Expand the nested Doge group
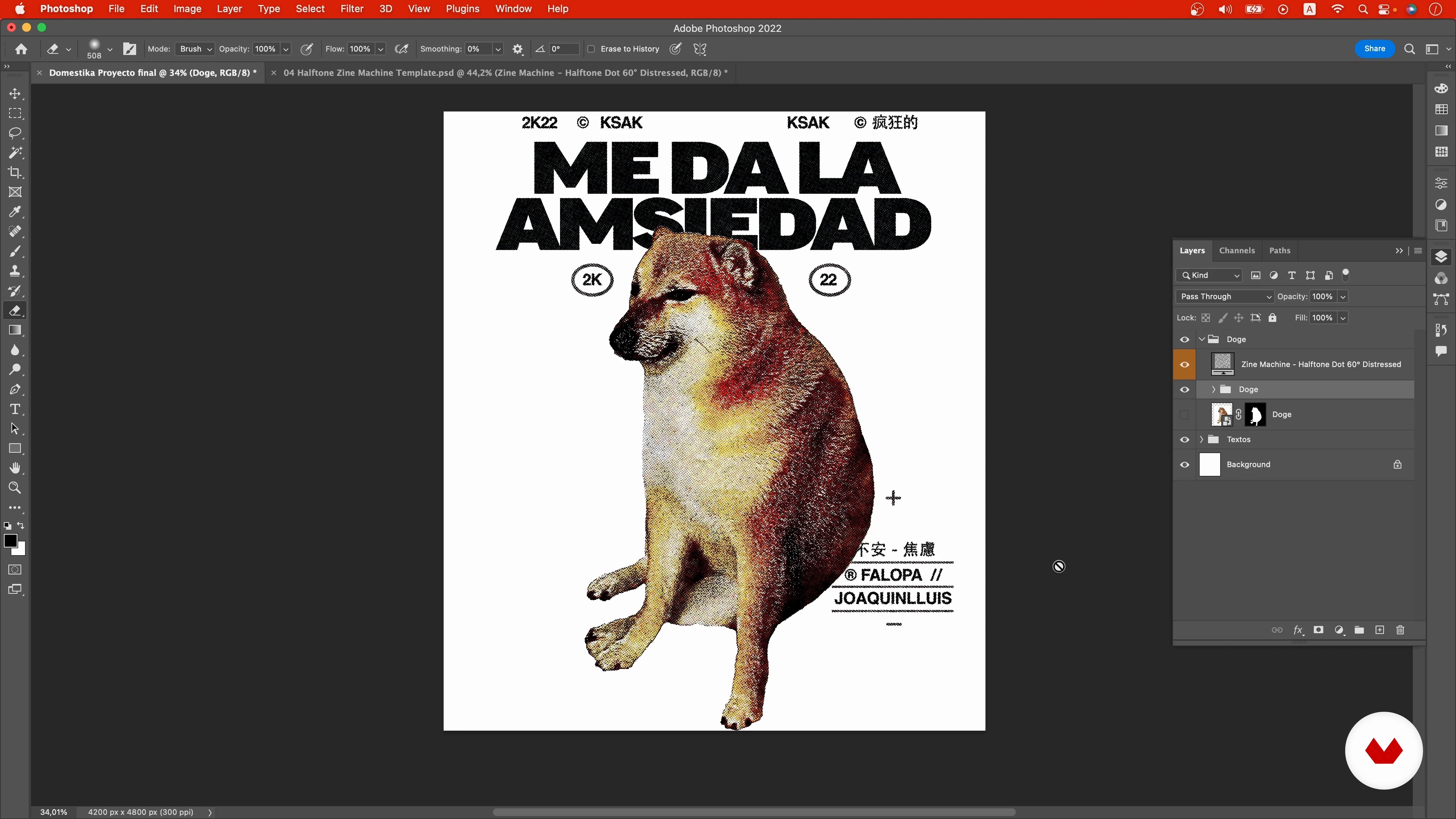Viewport: 1456px width, 819px height. [x=1213, y=389]
